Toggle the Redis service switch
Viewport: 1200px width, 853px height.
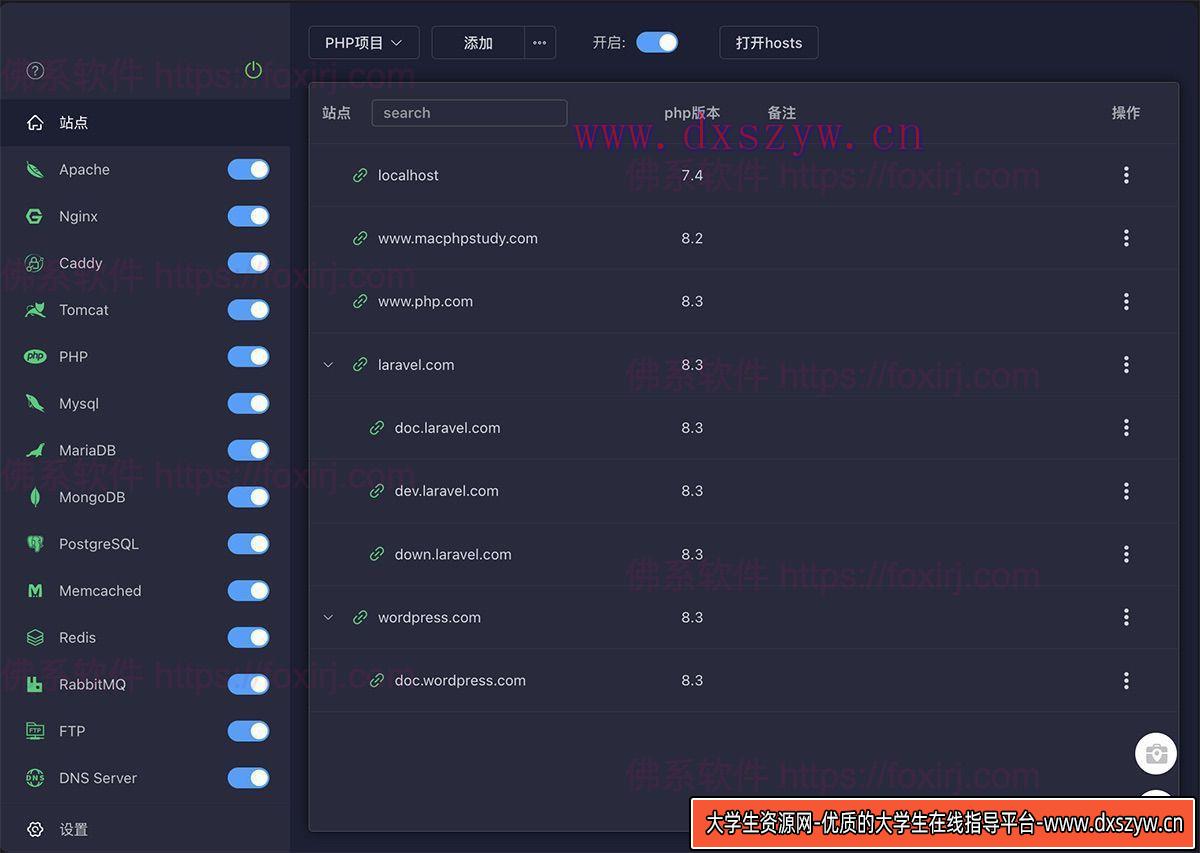(x=249, y=637)
